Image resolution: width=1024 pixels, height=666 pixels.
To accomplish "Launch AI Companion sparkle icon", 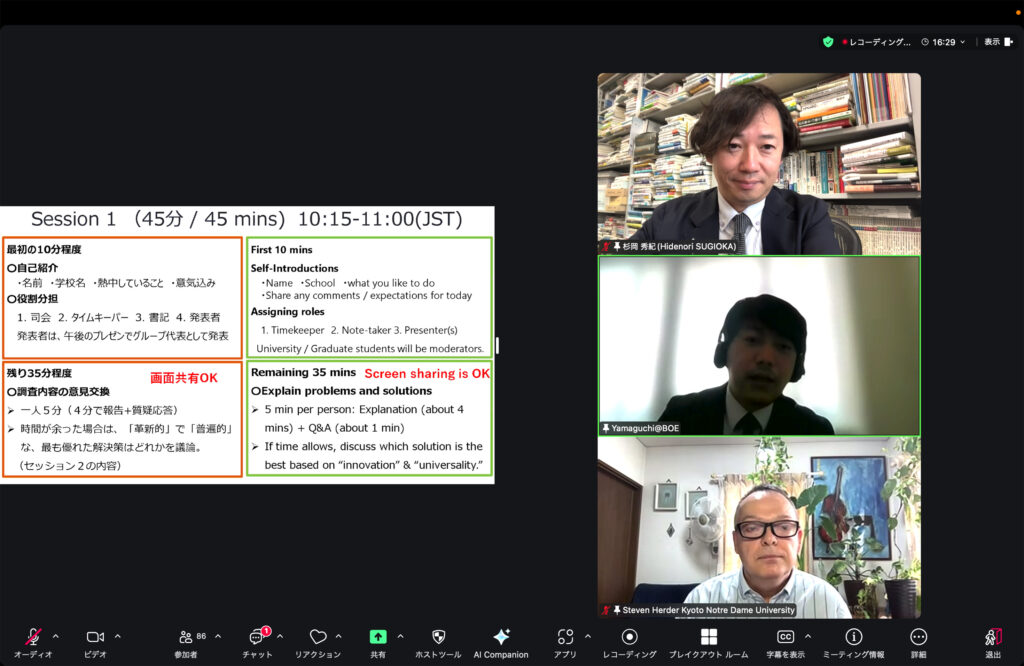I will 501,637.
